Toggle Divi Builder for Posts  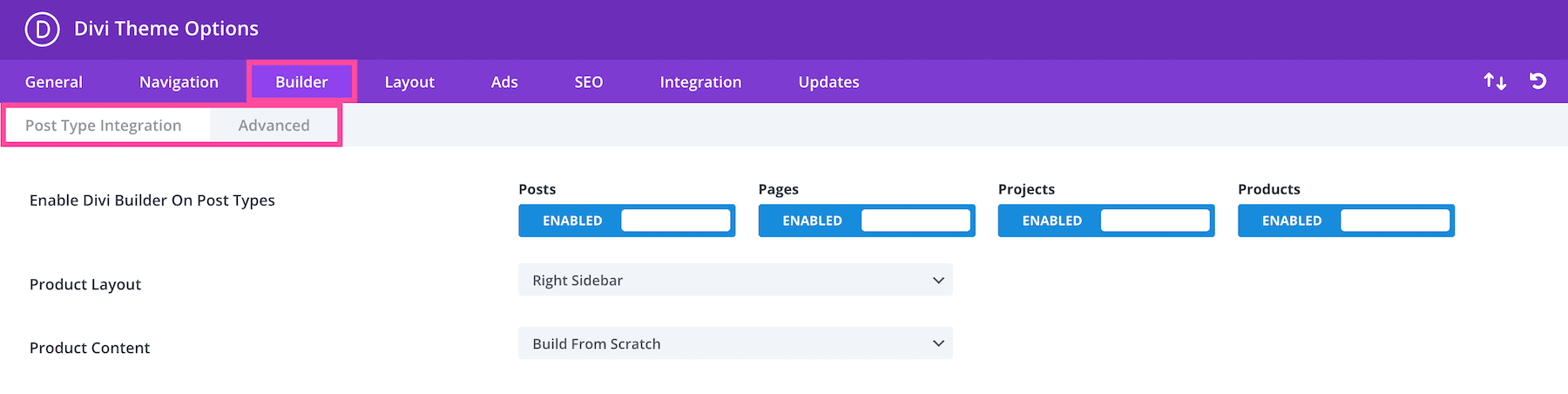pos(626,221)
